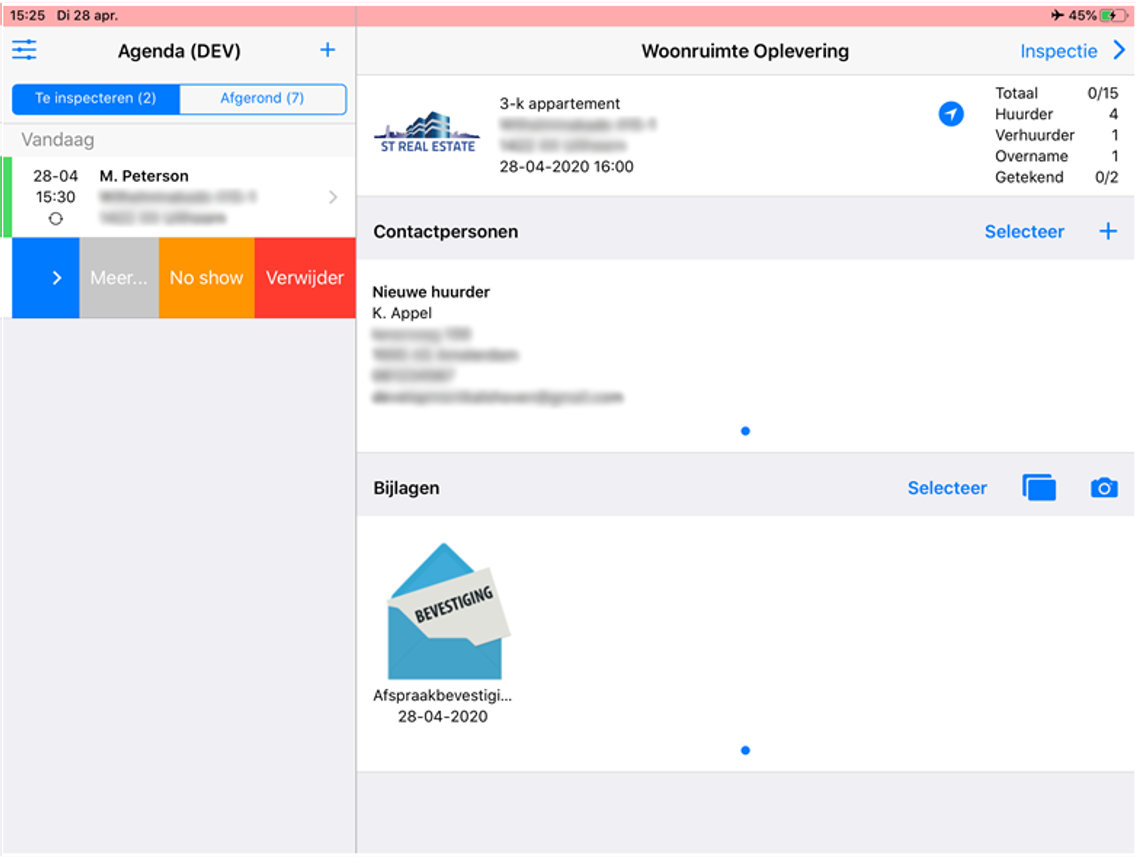The image size is (1139, 859).
Task: Tap page indicator dot under Bijlagen
Action: [745, 751]
